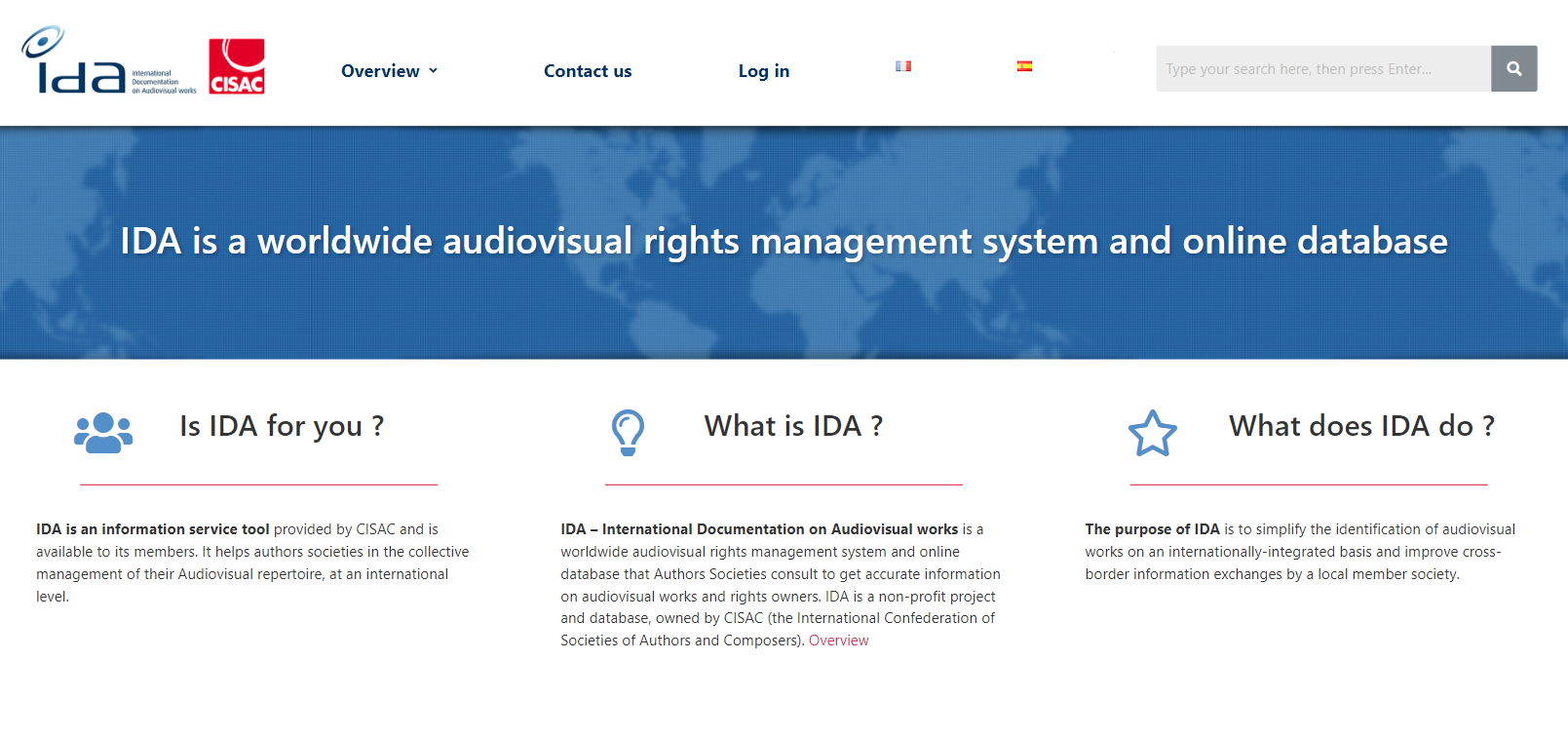Expand the Overview dropdown chevron
Viewport: 1568px width, 738px height.
coord(433,70)
